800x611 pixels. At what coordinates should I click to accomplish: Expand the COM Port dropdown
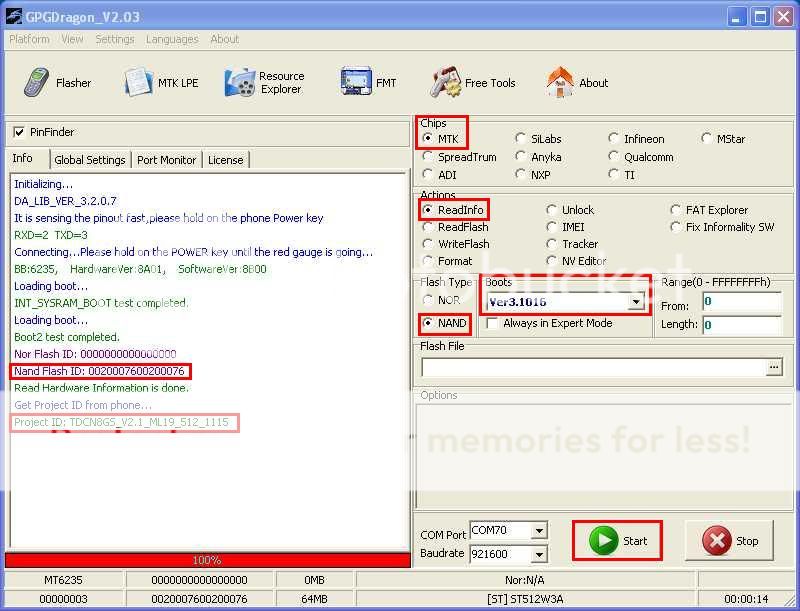click(539, 531)
